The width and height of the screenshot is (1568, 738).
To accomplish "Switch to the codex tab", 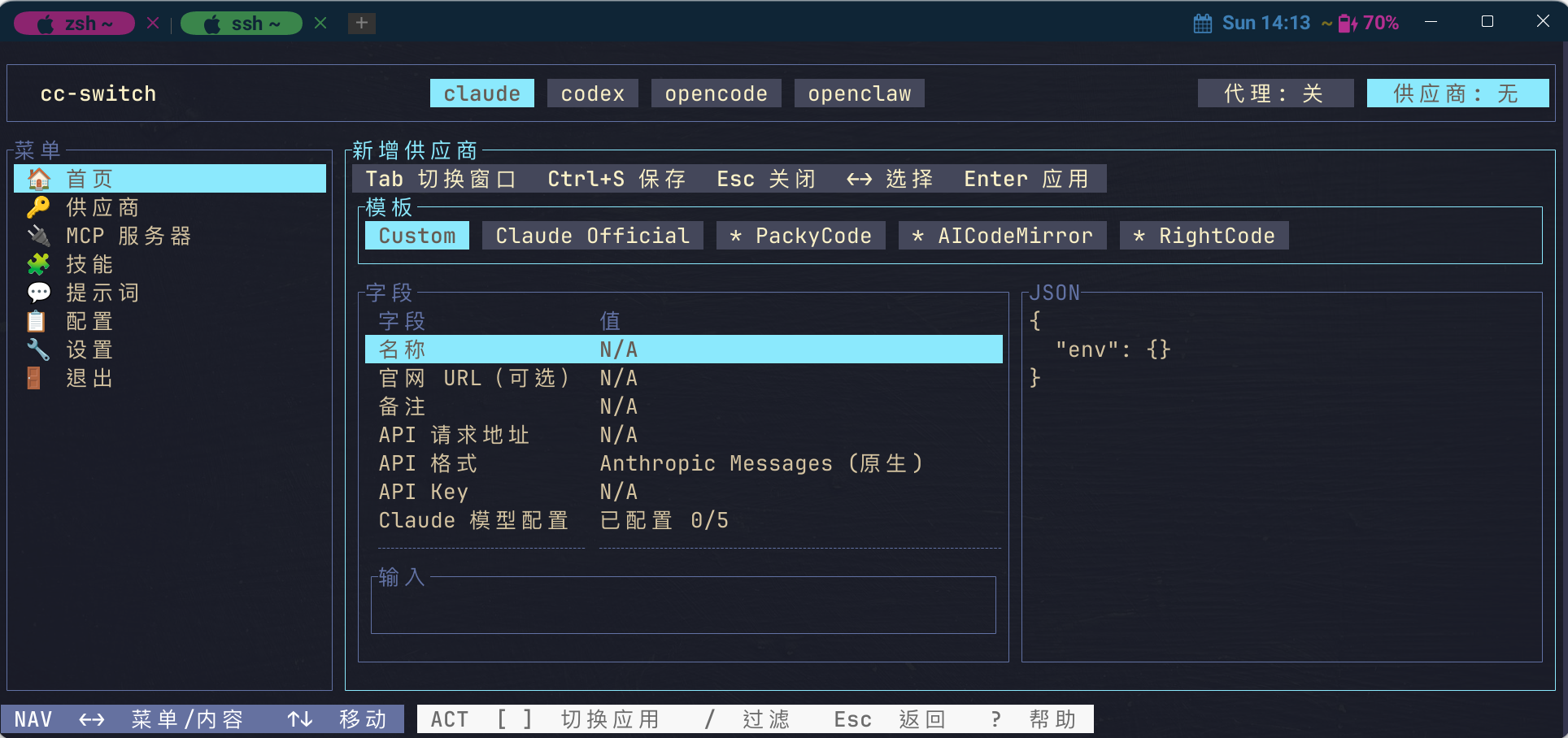I will pyautogui.click(x=592, y=93).
